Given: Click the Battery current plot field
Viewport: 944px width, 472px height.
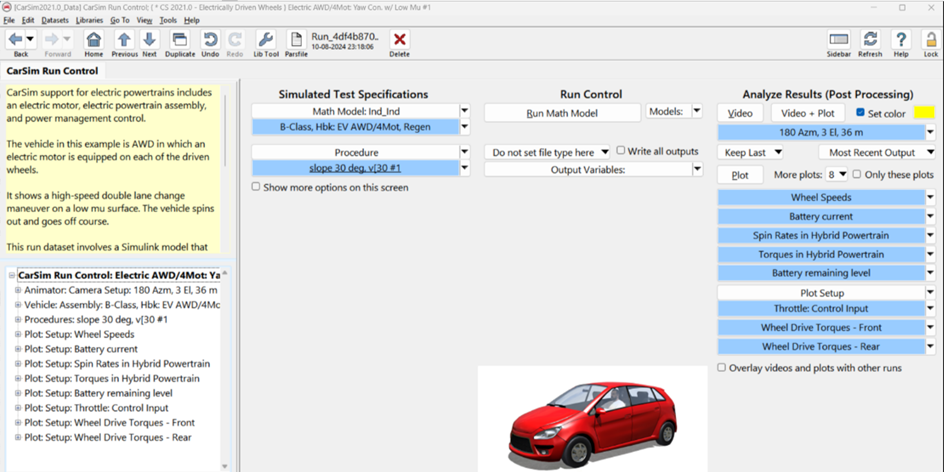Looking at the screenshot, I should tap(821, 216).
